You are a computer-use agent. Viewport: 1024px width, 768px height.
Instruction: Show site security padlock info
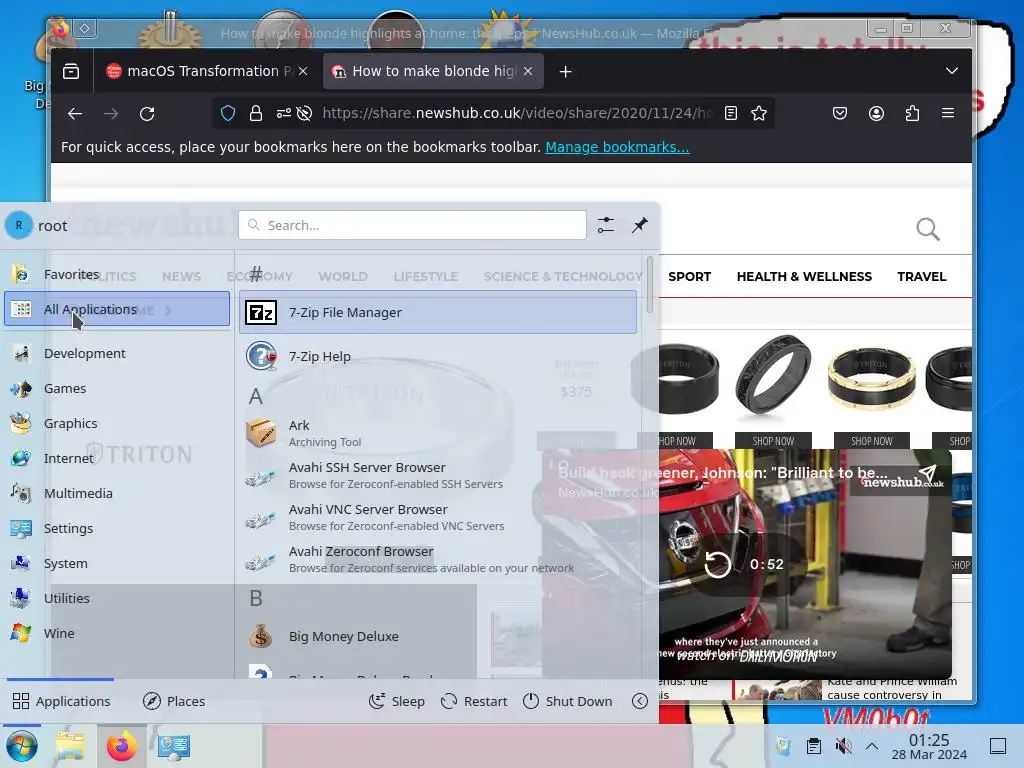pos(256,114)
